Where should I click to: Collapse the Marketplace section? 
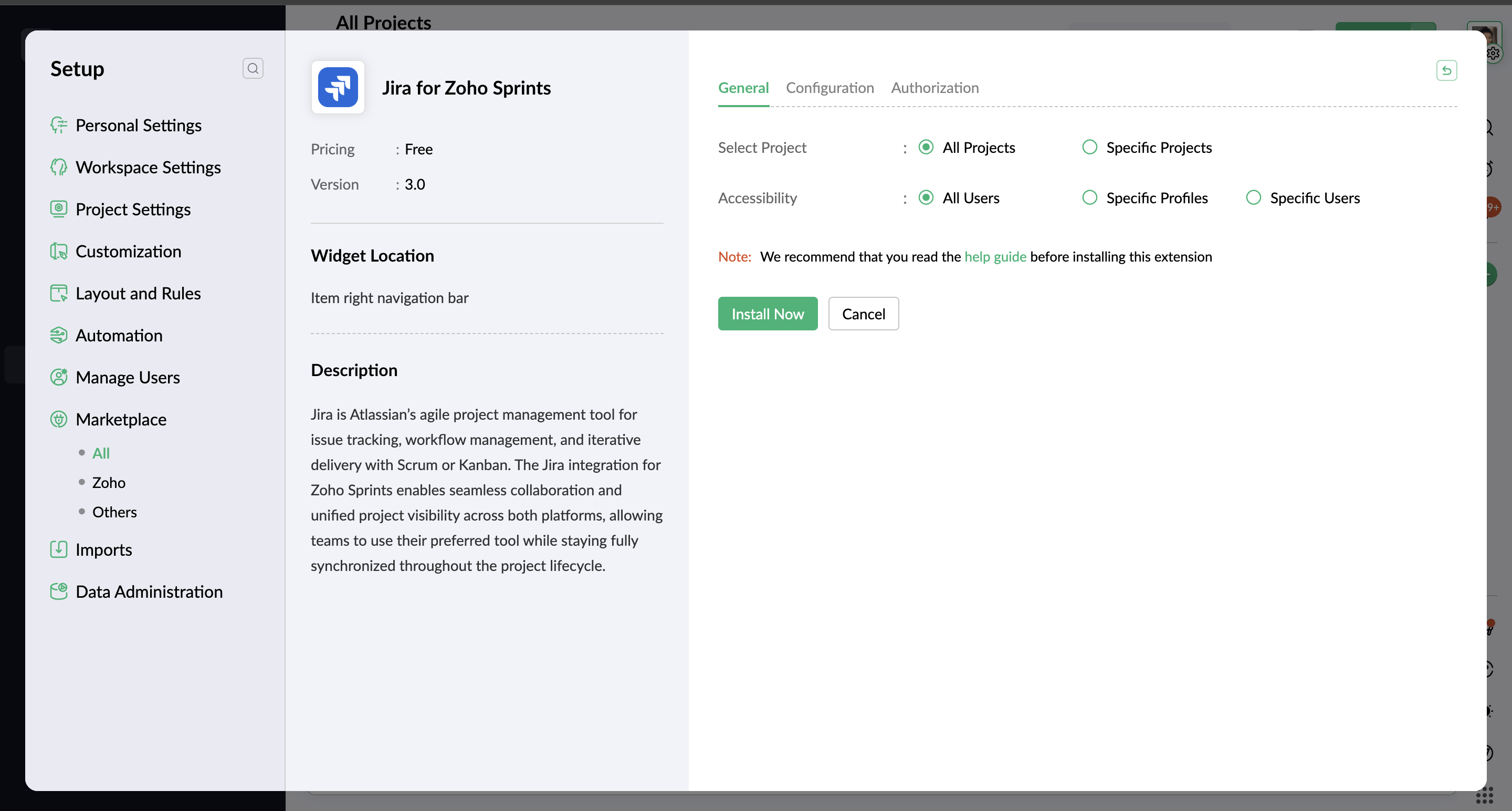(x=121, y=419)
